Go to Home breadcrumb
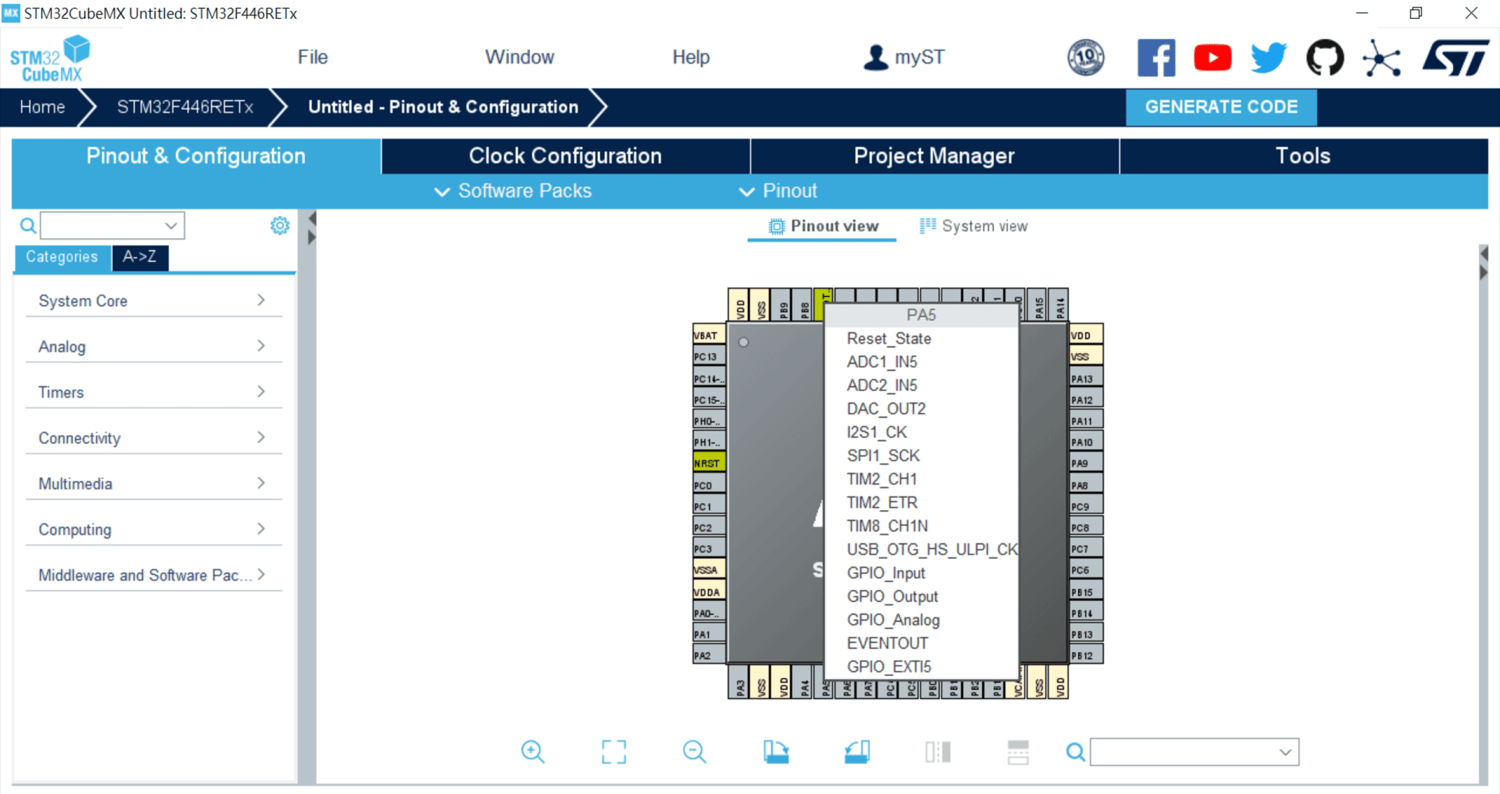1500x794 pixels. point(42,107)
